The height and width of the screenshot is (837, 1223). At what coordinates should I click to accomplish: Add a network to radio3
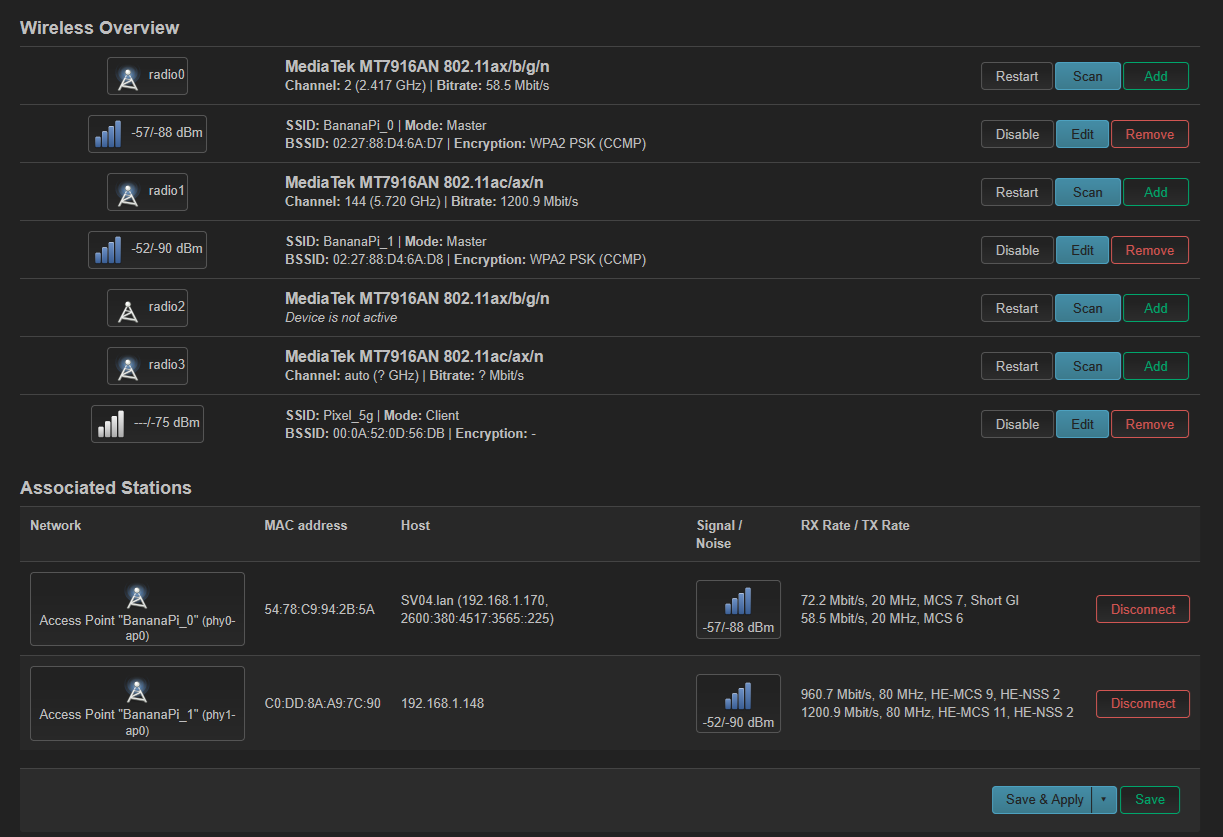point(1156,366)
